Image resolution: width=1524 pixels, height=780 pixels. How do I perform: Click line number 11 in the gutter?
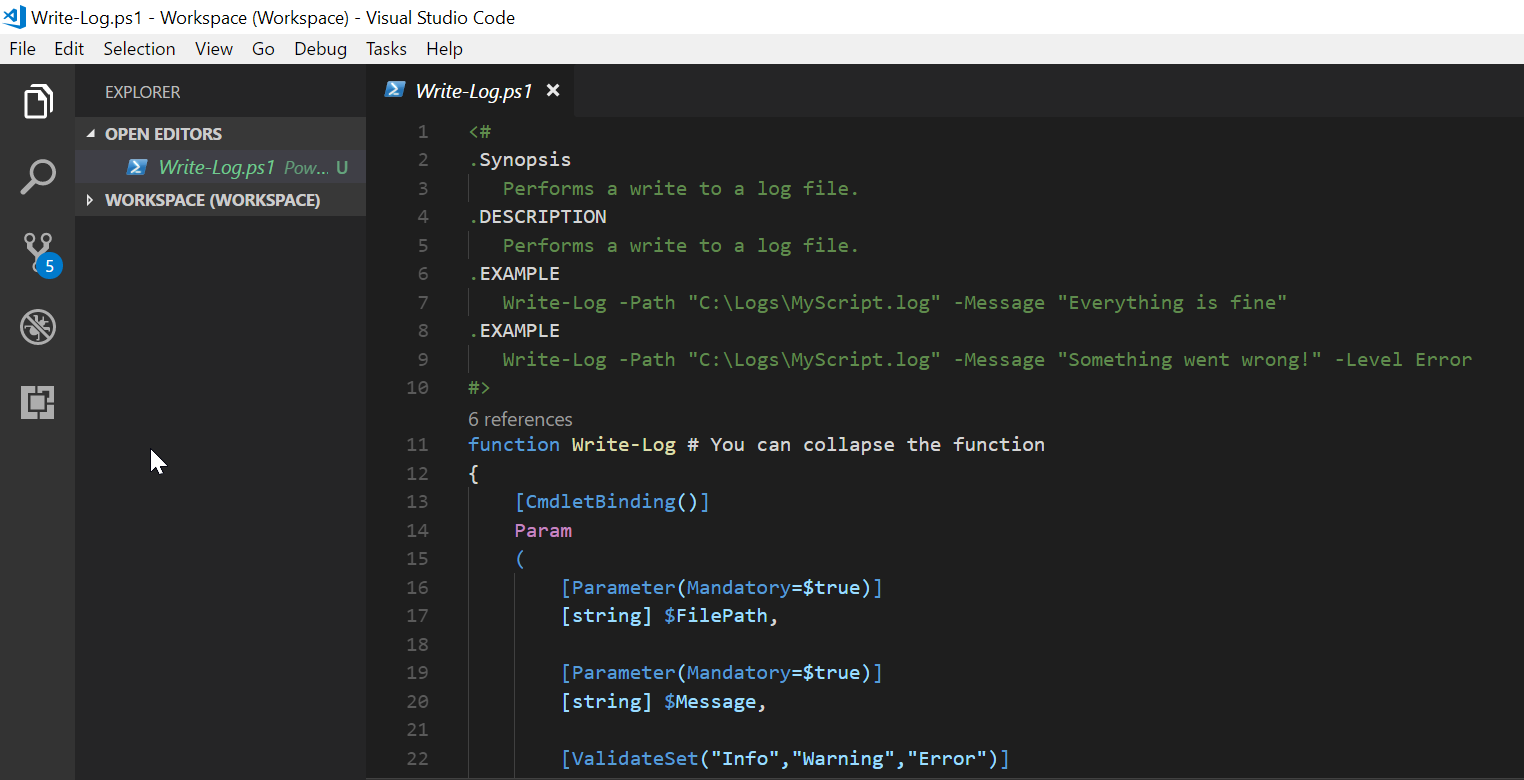pos(417,444)
